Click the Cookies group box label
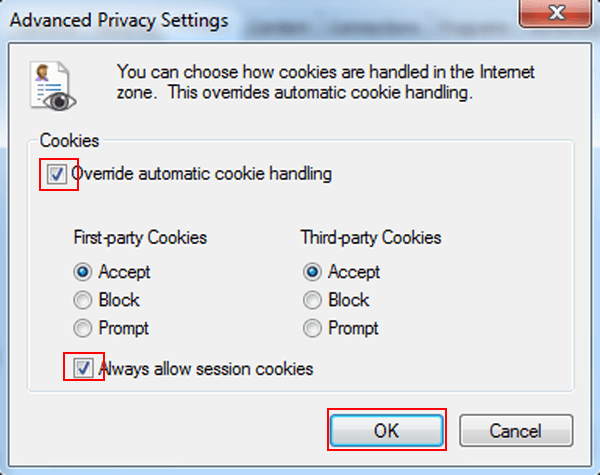600x475 pixels. point(70,141)
